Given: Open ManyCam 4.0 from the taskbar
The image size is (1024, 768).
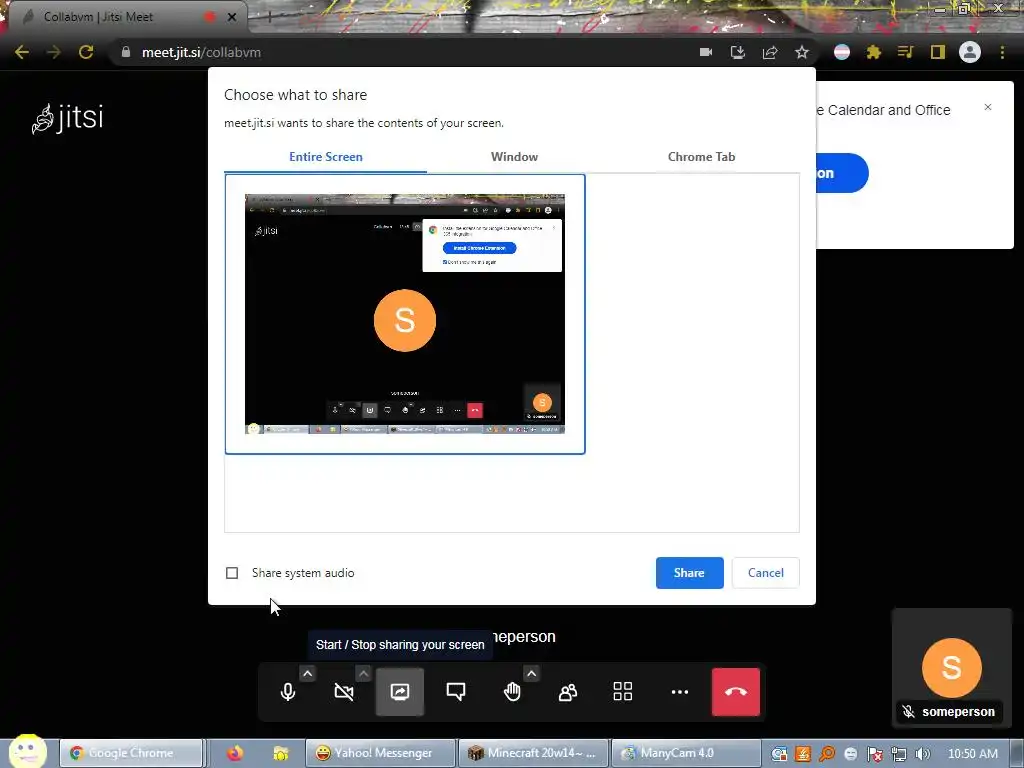Looking at the screenshot, I should click(x=686, y=753).
